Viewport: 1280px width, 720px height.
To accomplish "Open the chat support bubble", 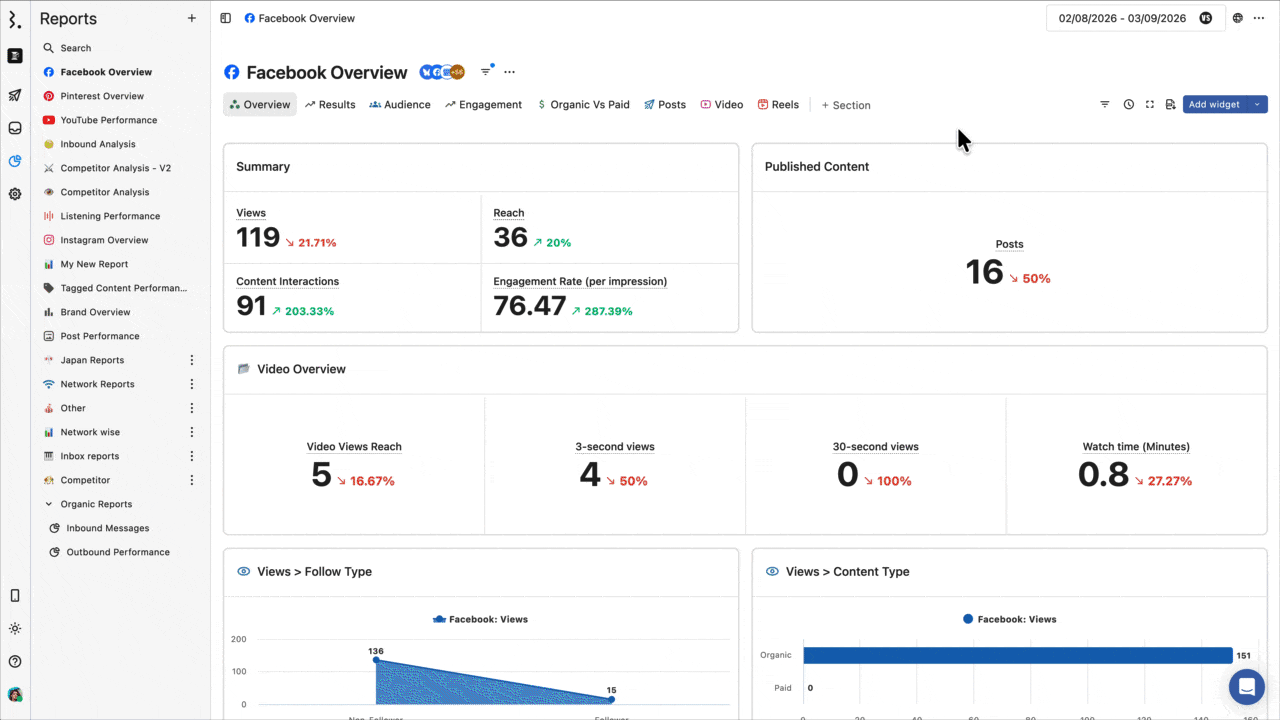I will [x=1246, y=687].
